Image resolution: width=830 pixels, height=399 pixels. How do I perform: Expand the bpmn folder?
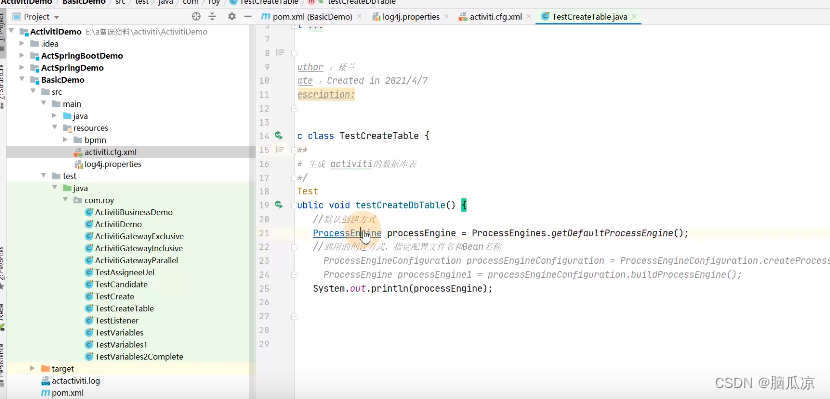[x=65, y=140]
